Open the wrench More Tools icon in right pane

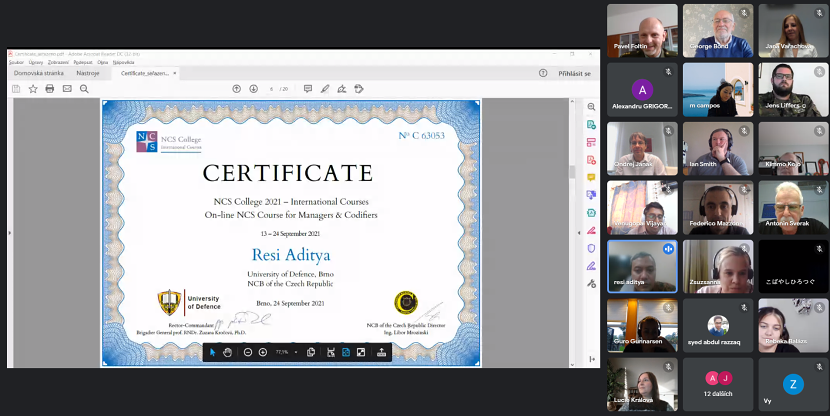[x=591, y=284]
